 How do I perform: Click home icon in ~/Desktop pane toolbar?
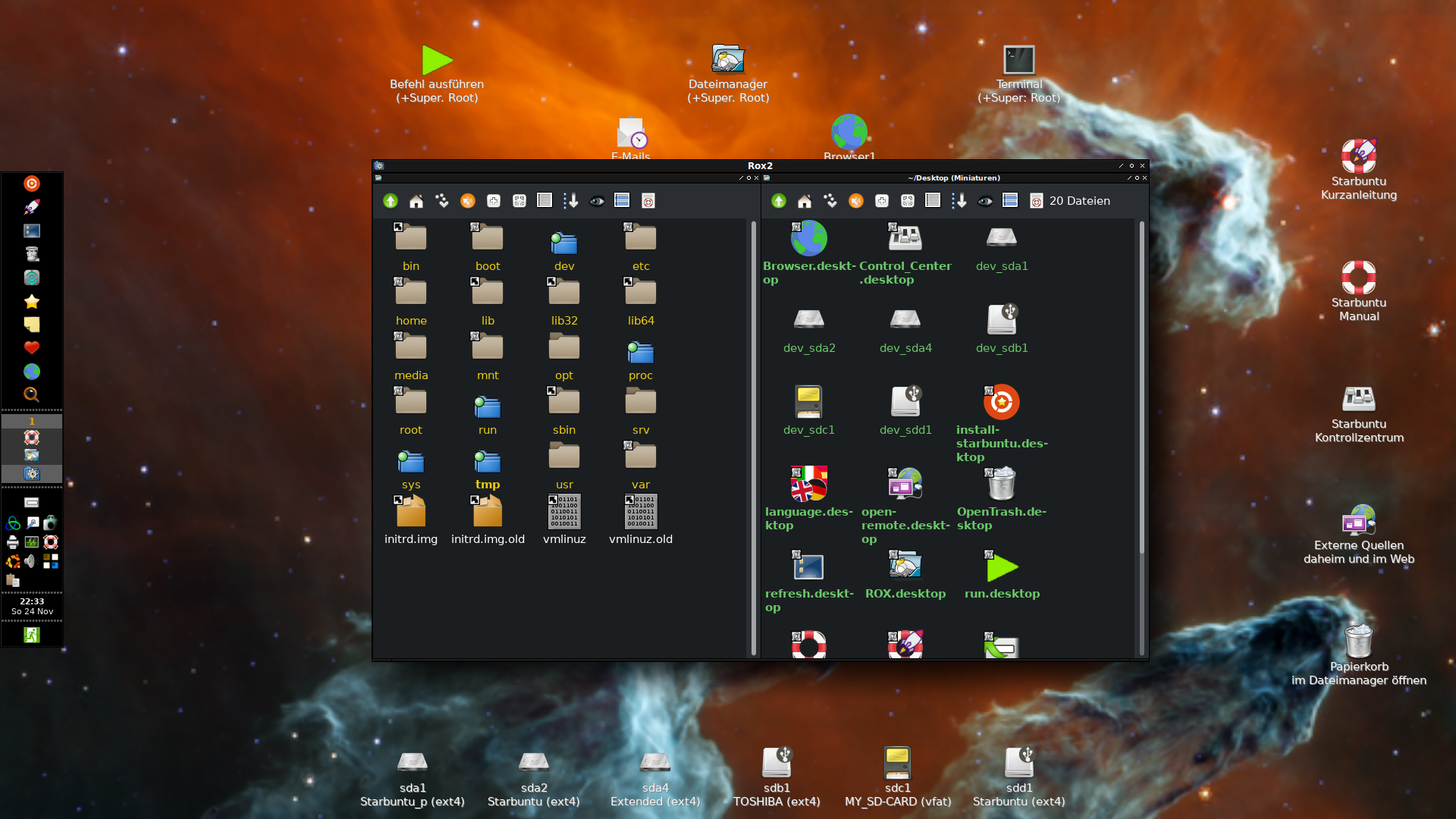(805, 201)
